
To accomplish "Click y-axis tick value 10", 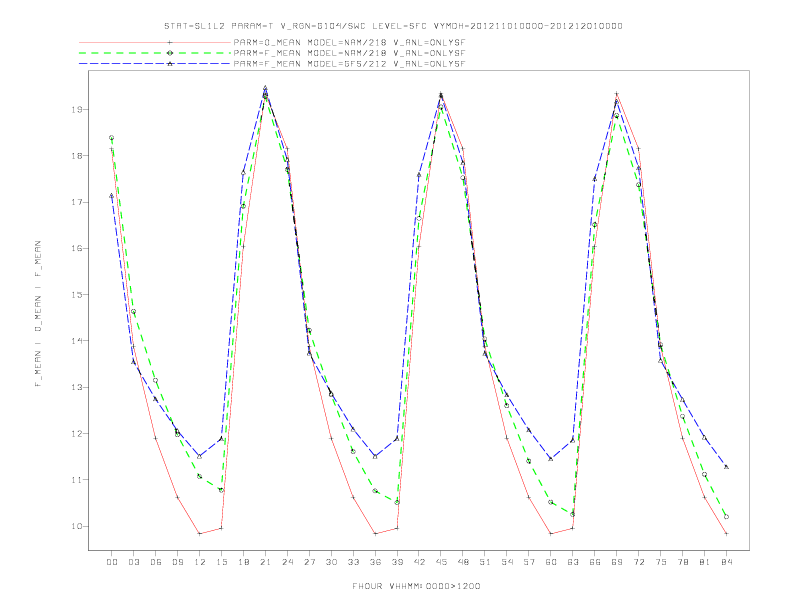I will (77, 526).
